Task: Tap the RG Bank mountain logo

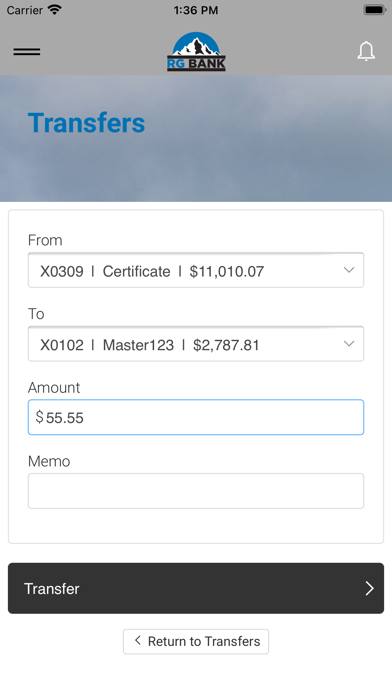Action: pyautogui.click(x=196, y=51)
